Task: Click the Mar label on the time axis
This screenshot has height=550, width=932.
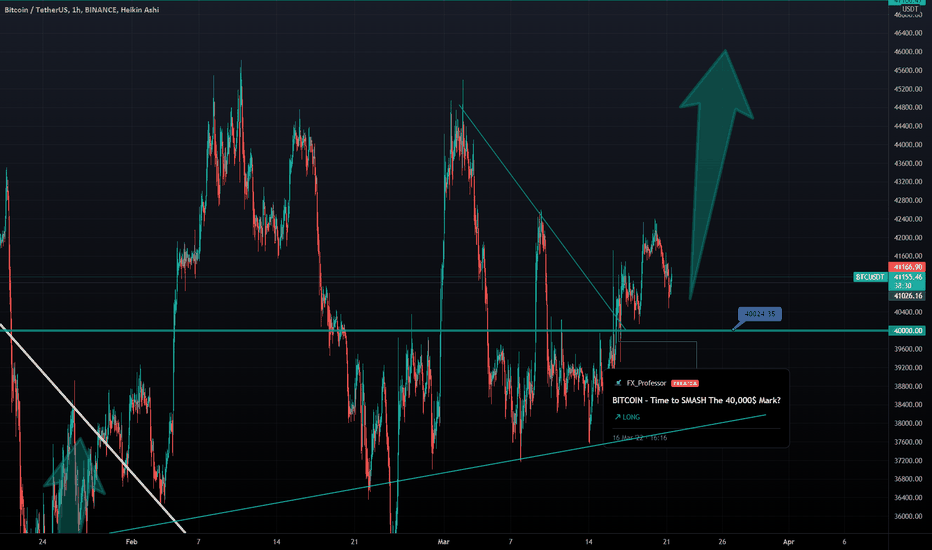Action: [x=443, y=542]
